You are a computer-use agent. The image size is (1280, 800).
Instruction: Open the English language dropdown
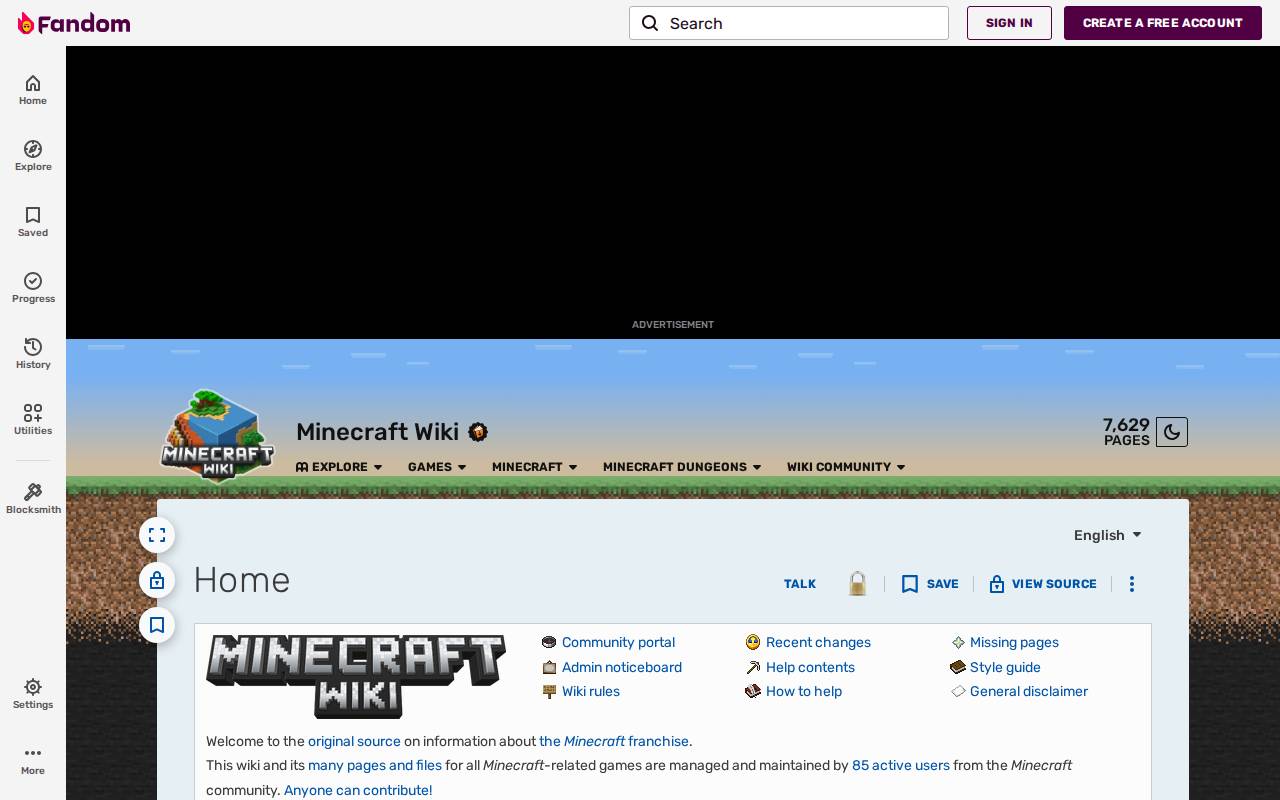coord(1108,535)
